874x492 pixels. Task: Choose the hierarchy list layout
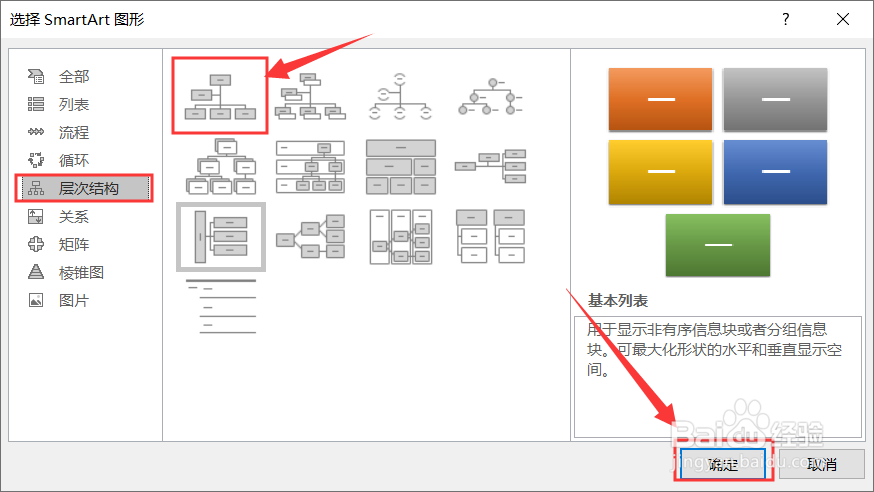491,236
